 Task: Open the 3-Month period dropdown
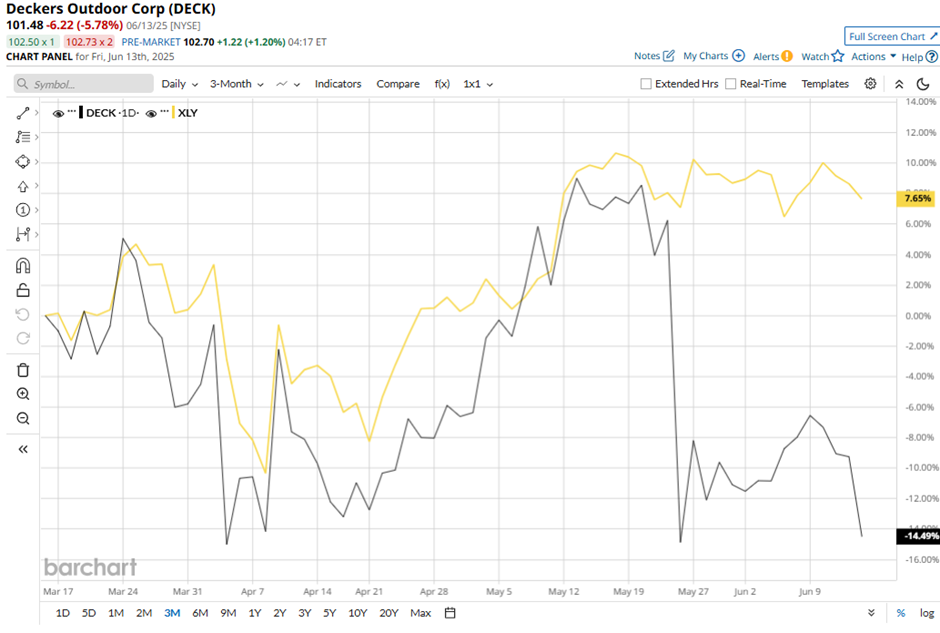point(237,84)
